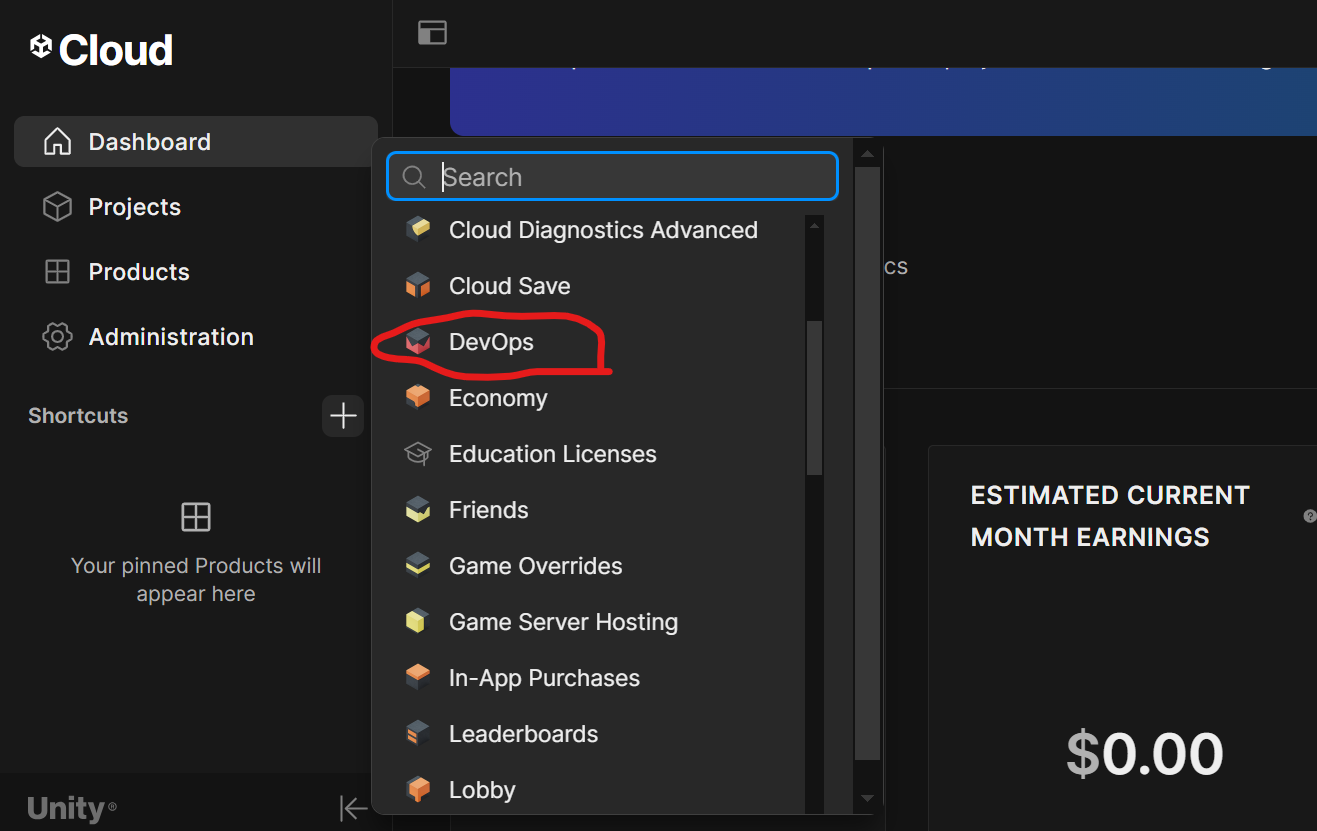The height and width of the screenshot is (831, 1317).
Task: Click 'Your pinned Products will appear here' text
Action: point(196,580)
